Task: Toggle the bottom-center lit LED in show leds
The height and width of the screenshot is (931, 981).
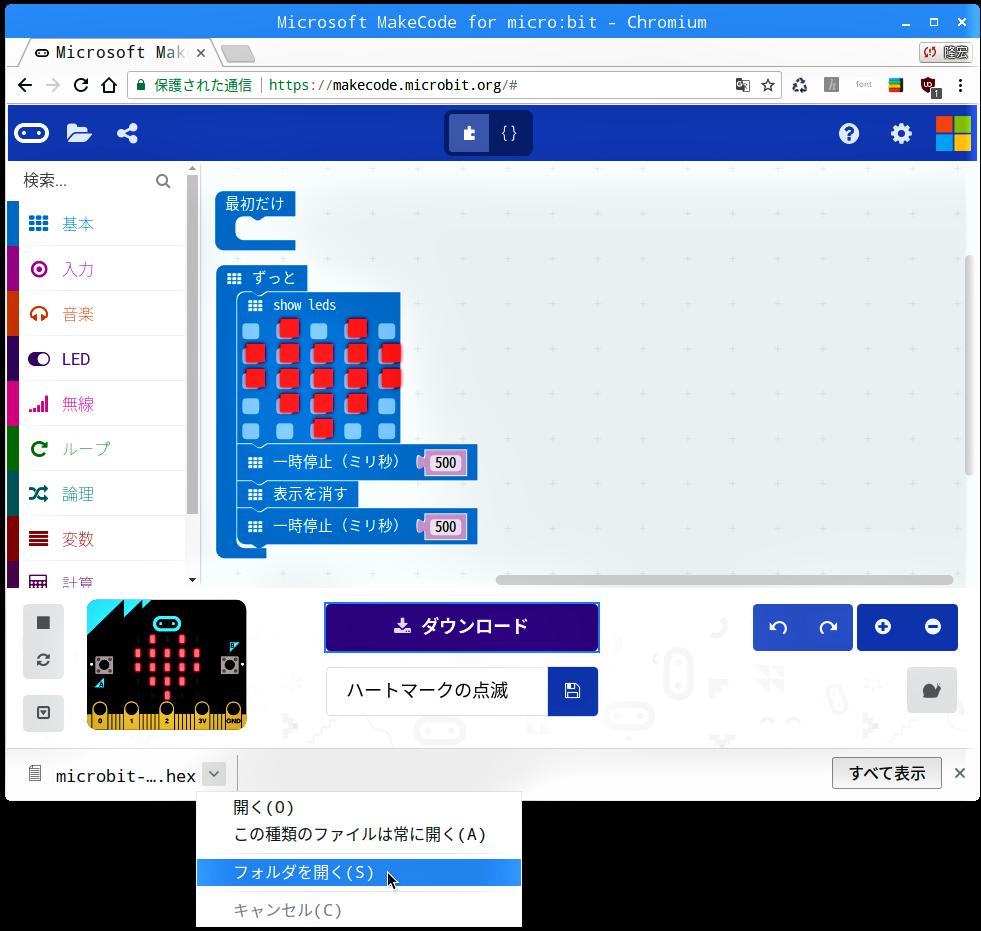Action: pyautogui.click(x=322, y=429)
